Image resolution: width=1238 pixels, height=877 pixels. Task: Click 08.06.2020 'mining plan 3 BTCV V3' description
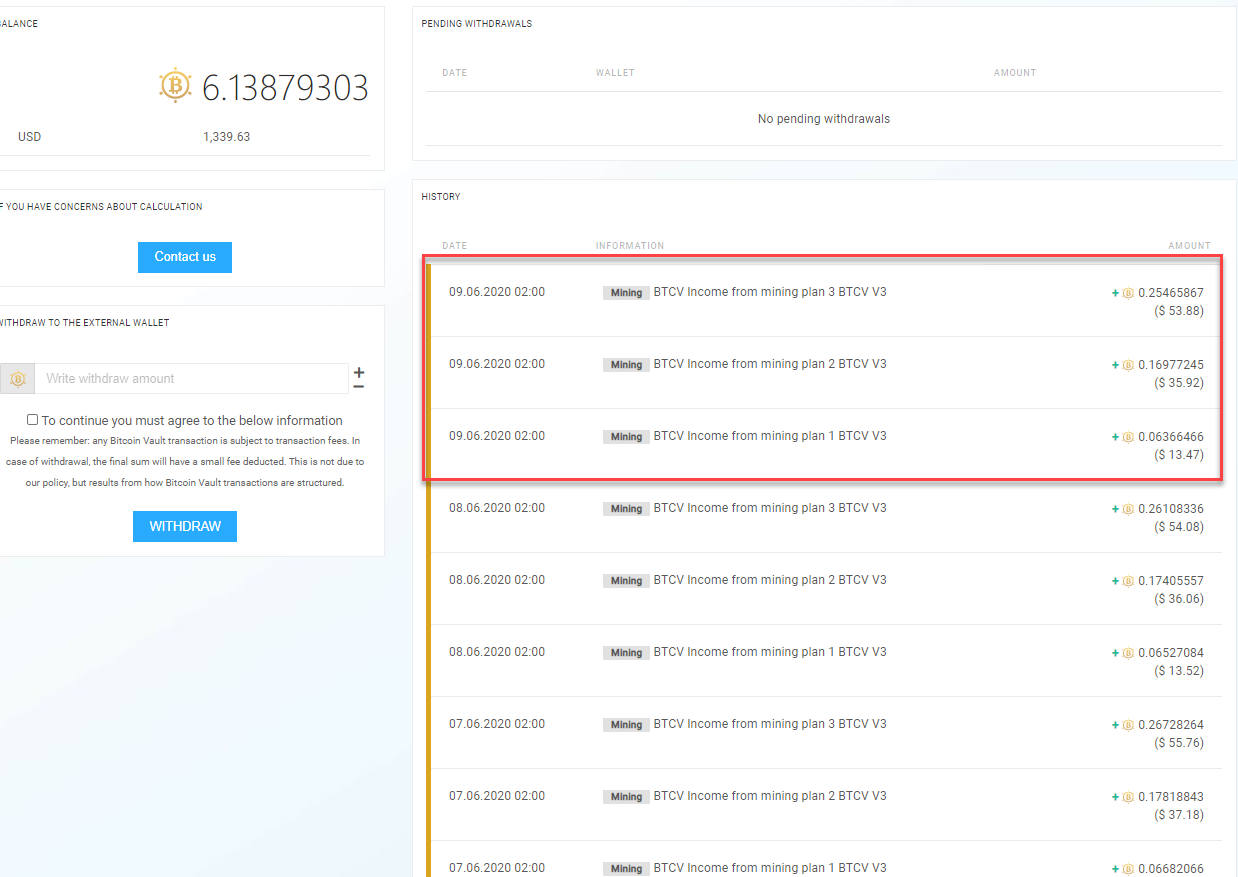(770, 508)
